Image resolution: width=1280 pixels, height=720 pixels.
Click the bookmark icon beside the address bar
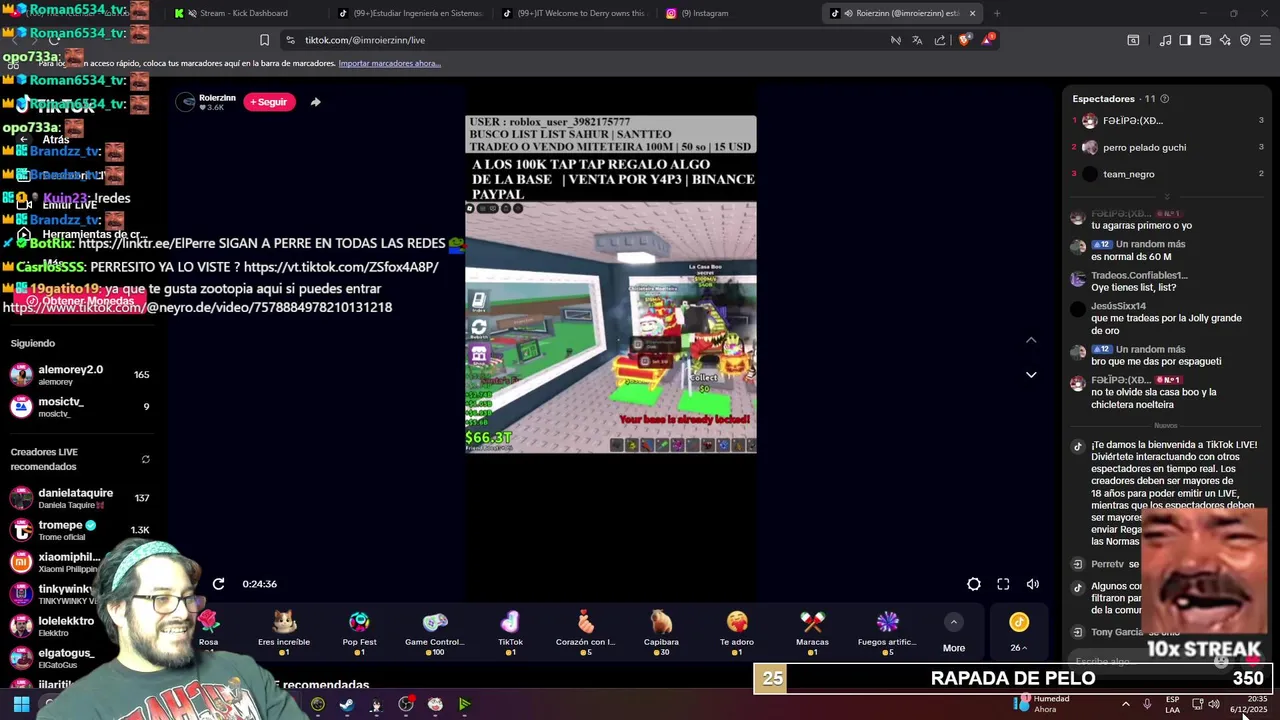(264, 40)
